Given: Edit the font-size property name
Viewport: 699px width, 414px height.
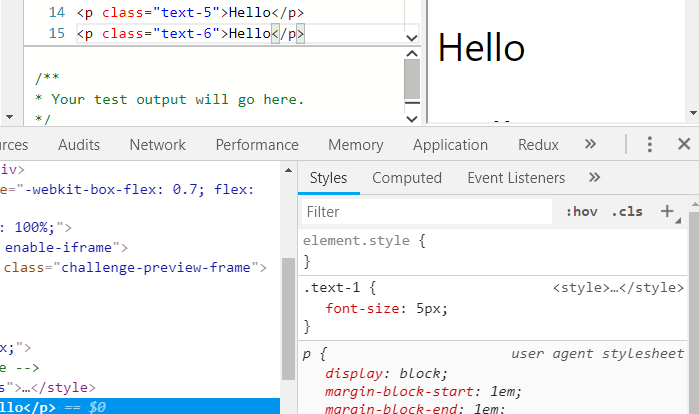Looking at the screenshot, I should (x=362, y=308).
